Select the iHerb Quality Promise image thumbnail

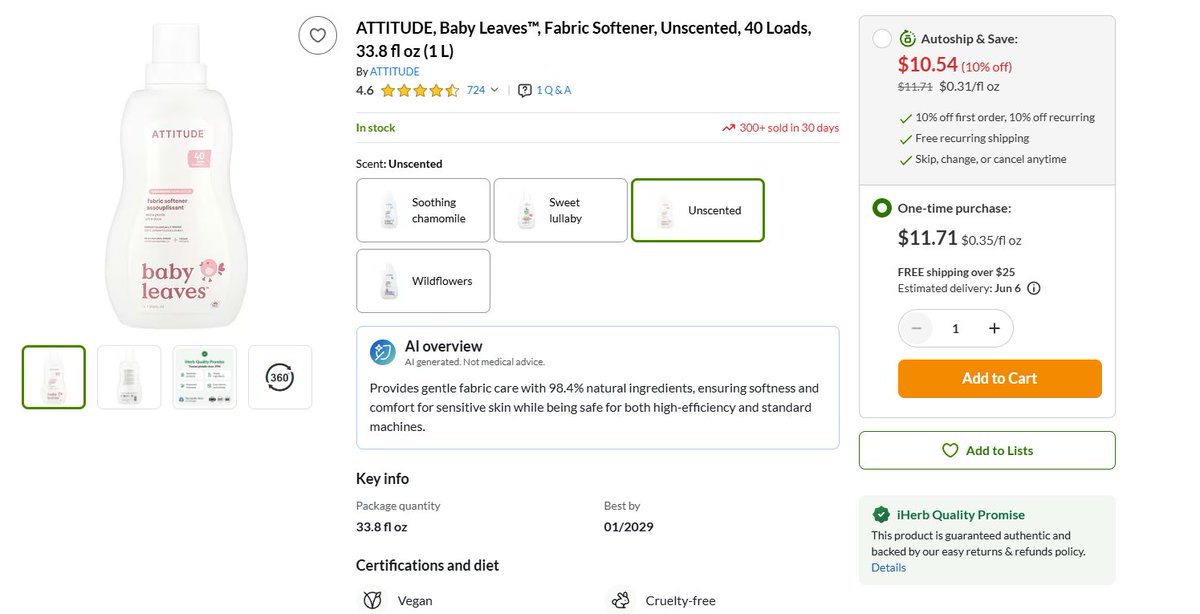tap(205, 377)
